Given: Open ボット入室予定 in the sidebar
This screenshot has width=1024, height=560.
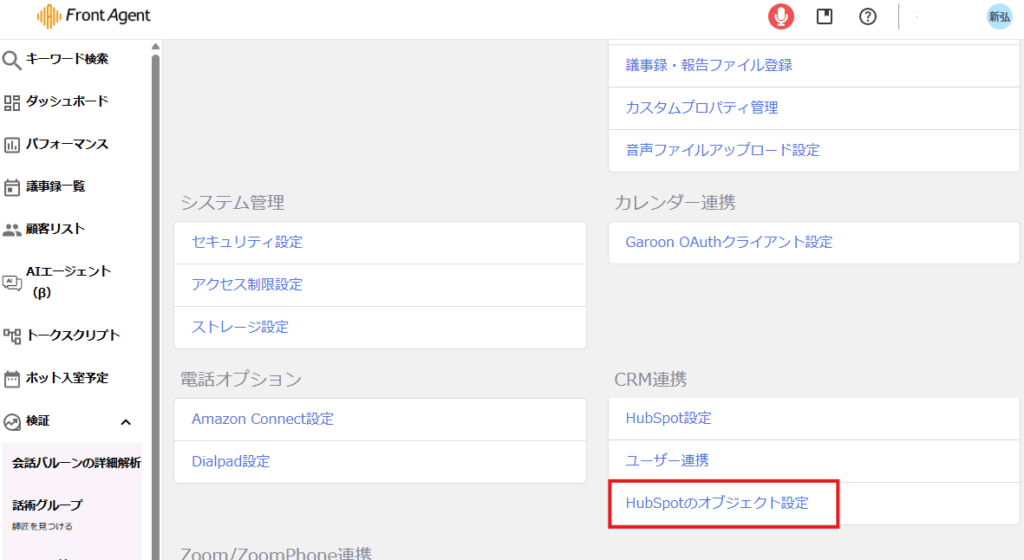Looking at the screenshot, I should tap(67, 378).
